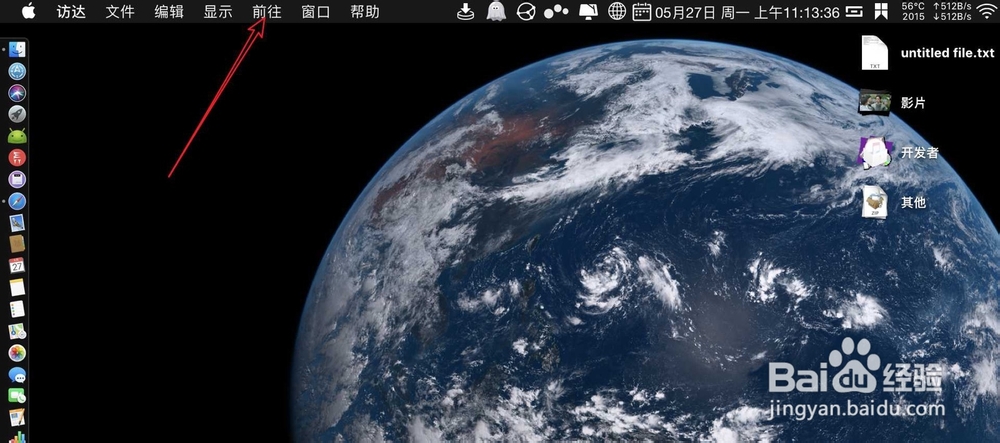Select the 其他 ZIP file on desktop
1000x443 pixels.
coord(874,203)
